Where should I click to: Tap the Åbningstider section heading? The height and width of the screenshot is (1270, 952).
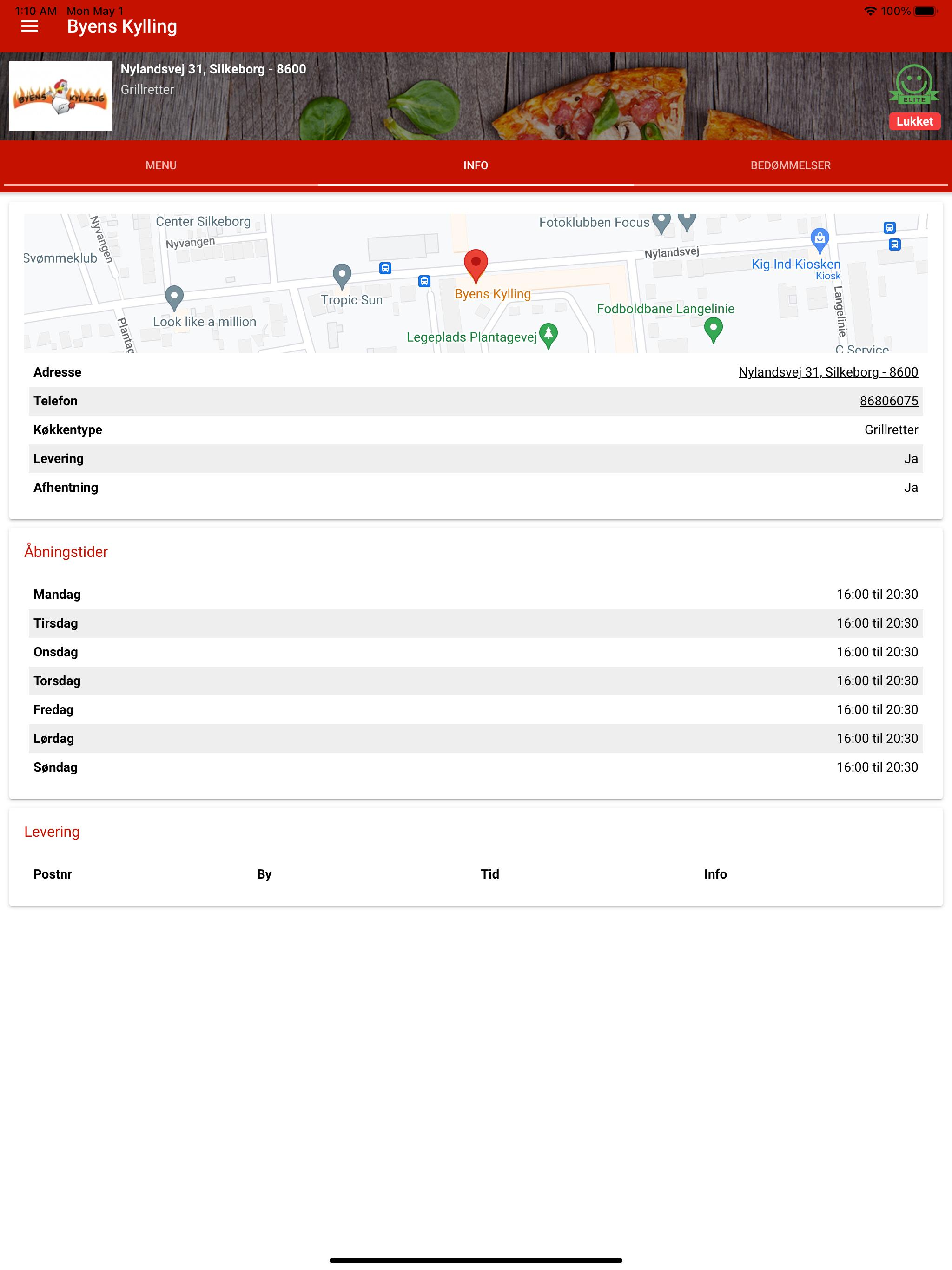(66, 552)
